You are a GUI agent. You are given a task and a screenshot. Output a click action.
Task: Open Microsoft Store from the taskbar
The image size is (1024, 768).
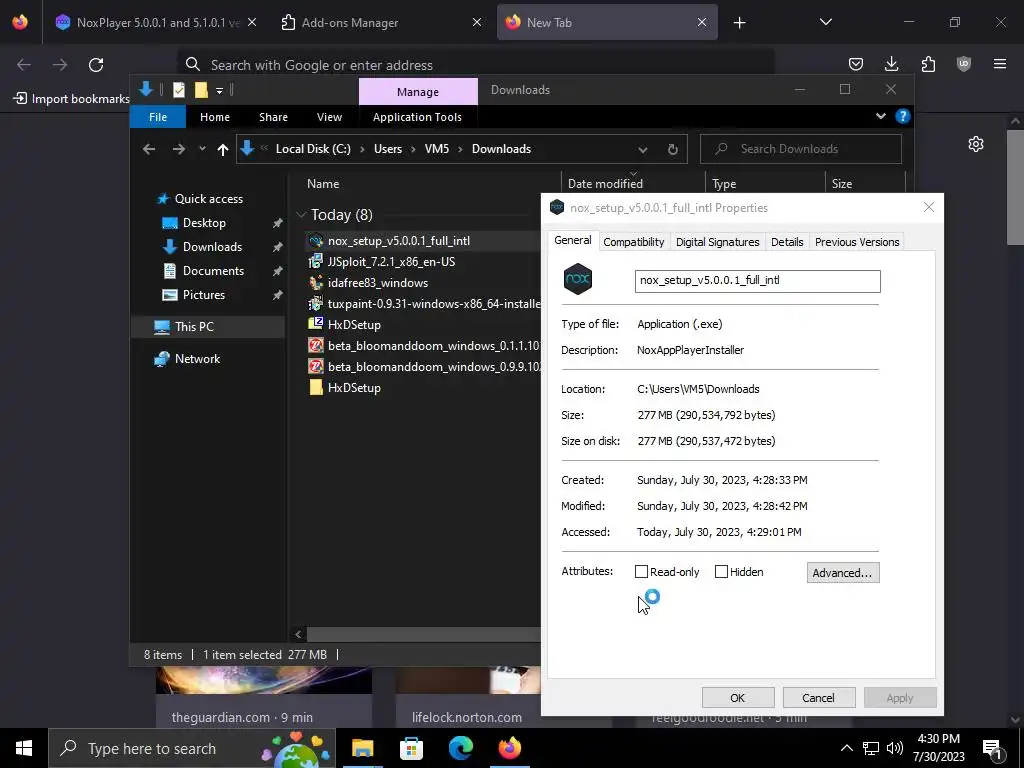[x=411, y=748]
